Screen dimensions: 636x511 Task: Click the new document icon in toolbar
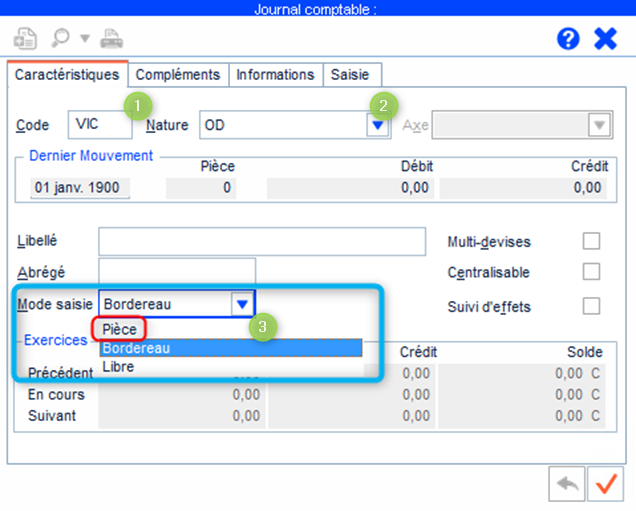[23, 39]
